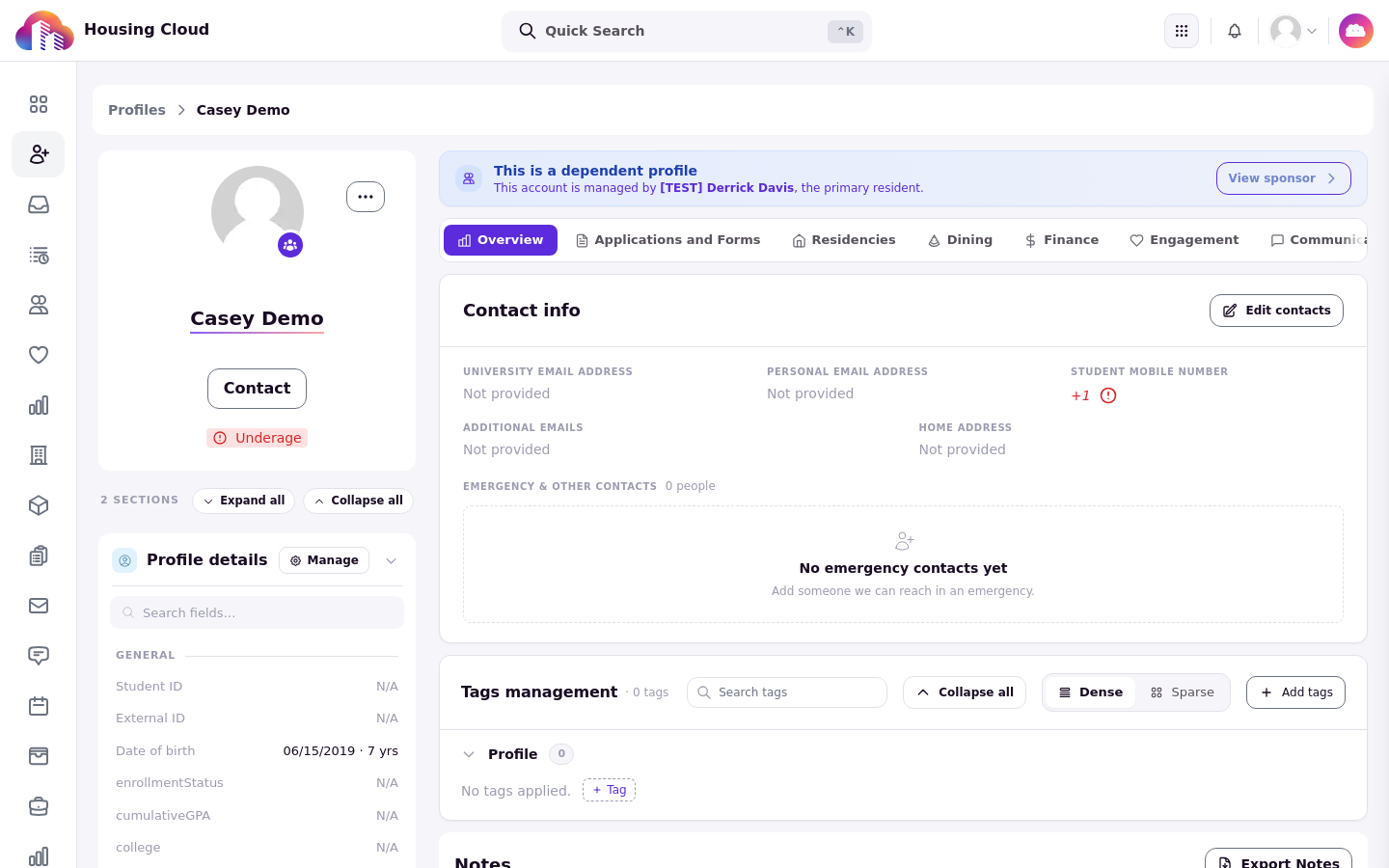Open the mail envelope icon in sidebar
This screenshot has width=1389, height=868.
click(39, 606)
